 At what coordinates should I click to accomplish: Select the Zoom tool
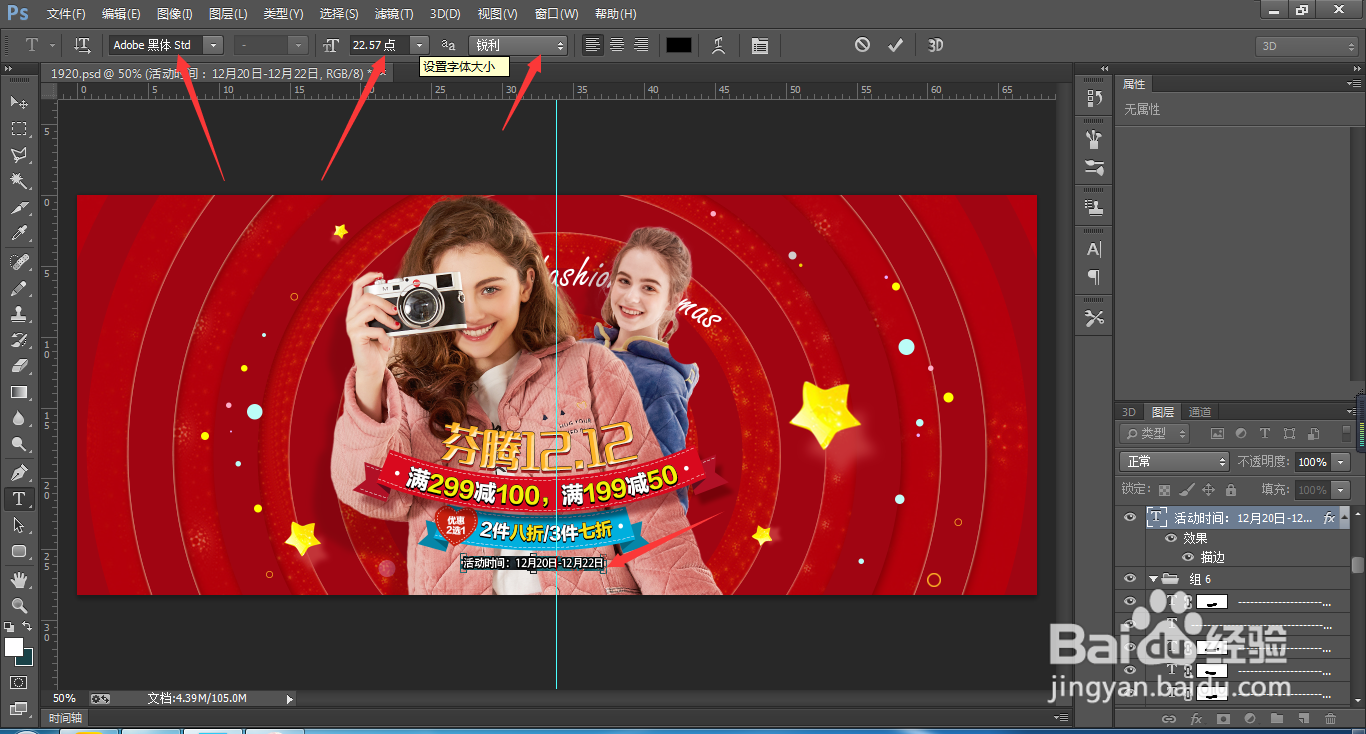coord(18,606)
